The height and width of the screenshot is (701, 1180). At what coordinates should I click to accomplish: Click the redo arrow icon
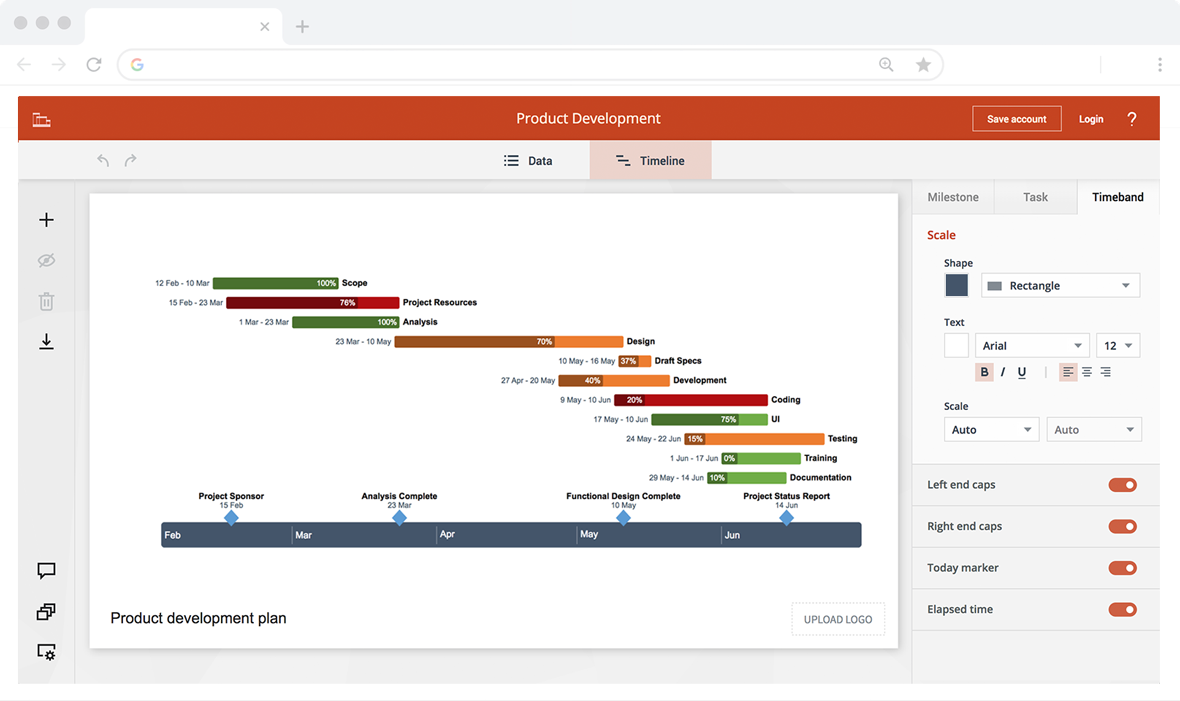coord(130,160)
